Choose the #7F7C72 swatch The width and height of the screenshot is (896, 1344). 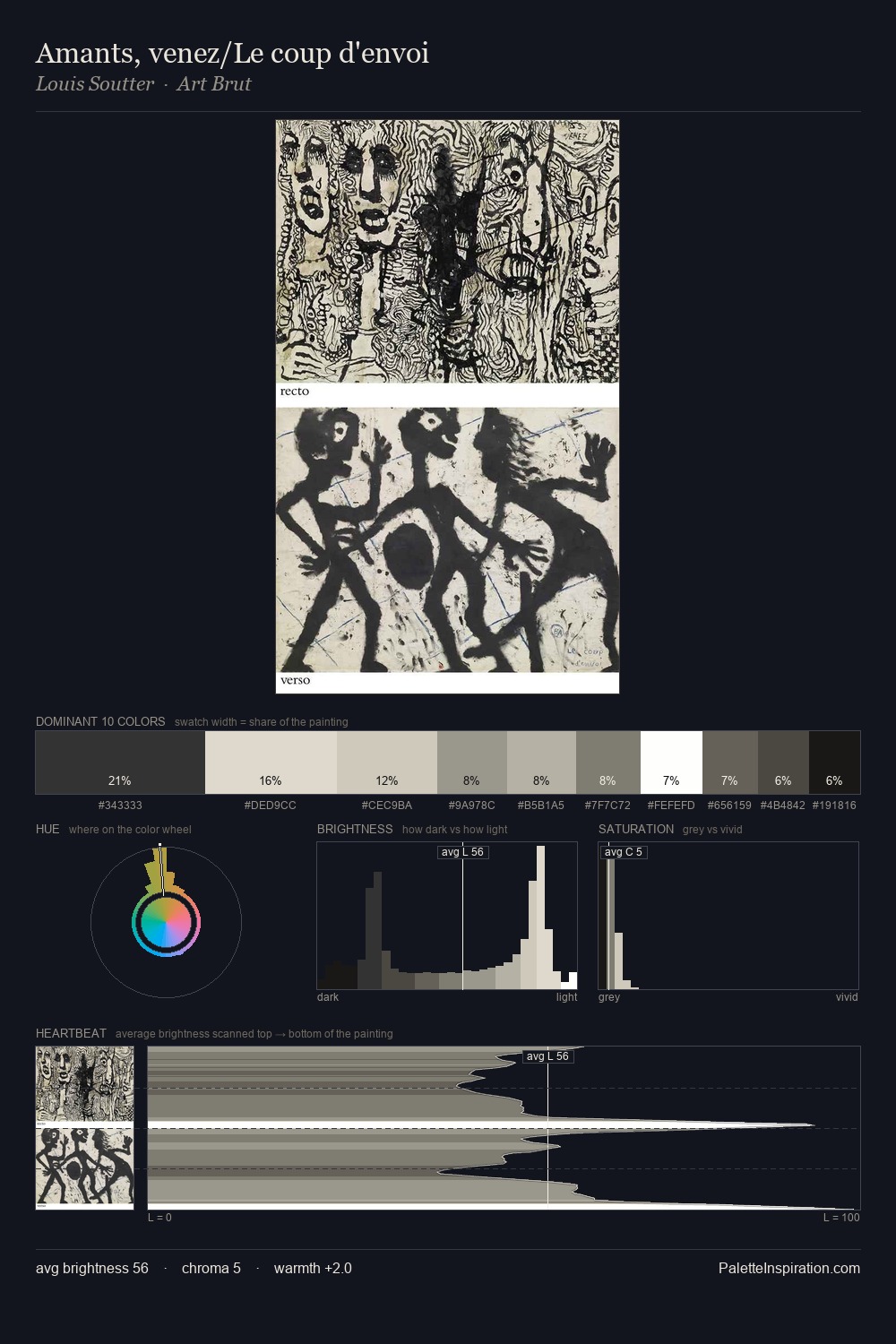(x=608, y=762)
